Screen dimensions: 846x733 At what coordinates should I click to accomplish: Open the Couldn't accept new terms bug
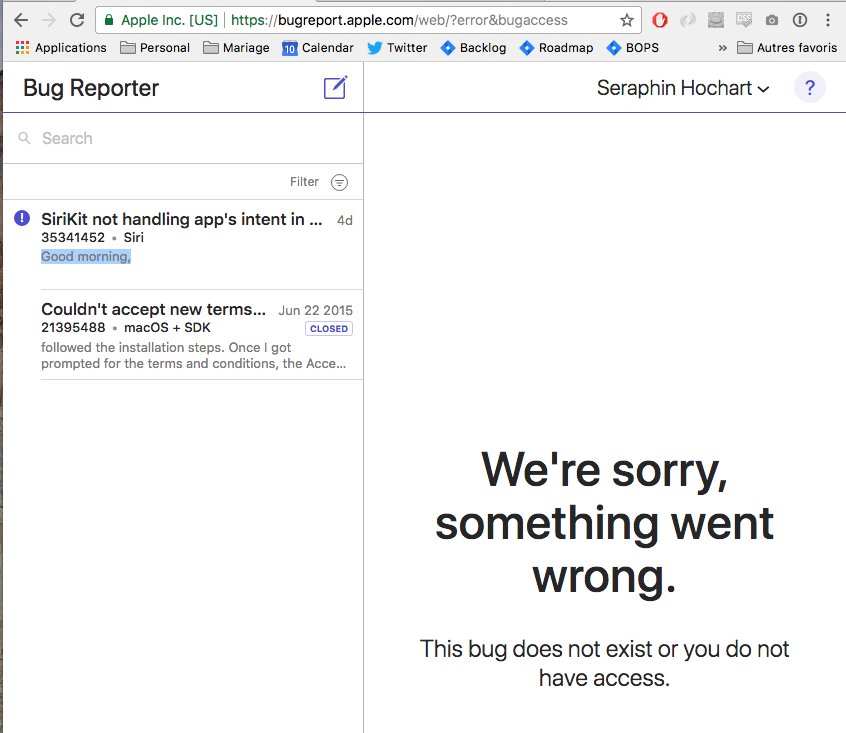point(183,335)
